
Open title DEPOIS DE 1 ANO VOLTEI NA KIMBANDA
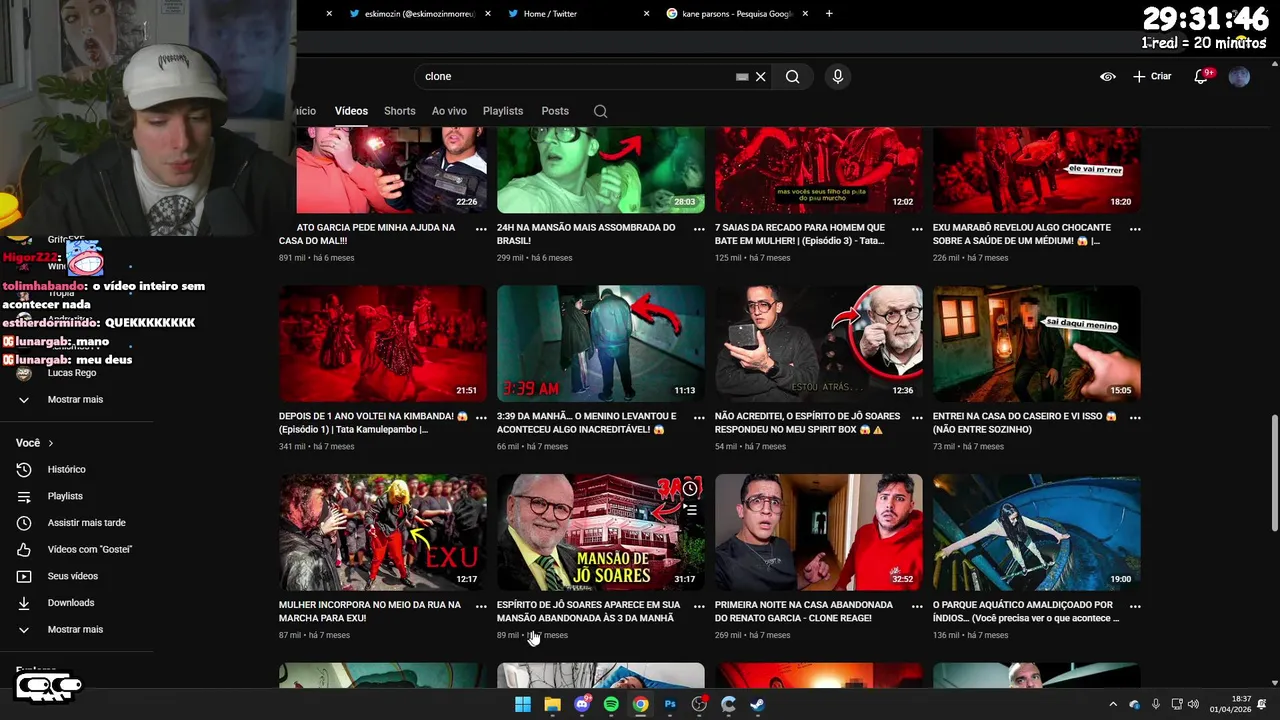(x=374, y=422)
